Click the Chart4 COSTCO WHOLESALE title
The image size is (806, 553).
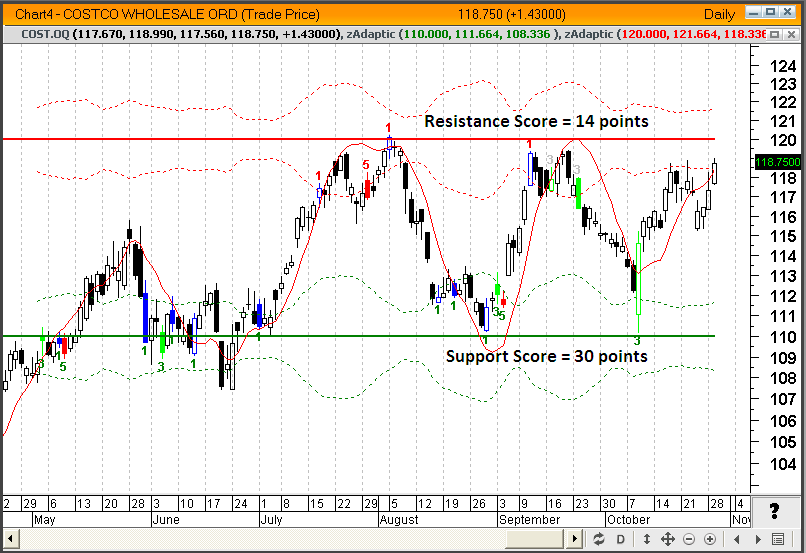pyautogui.click(x=167, y=14)
